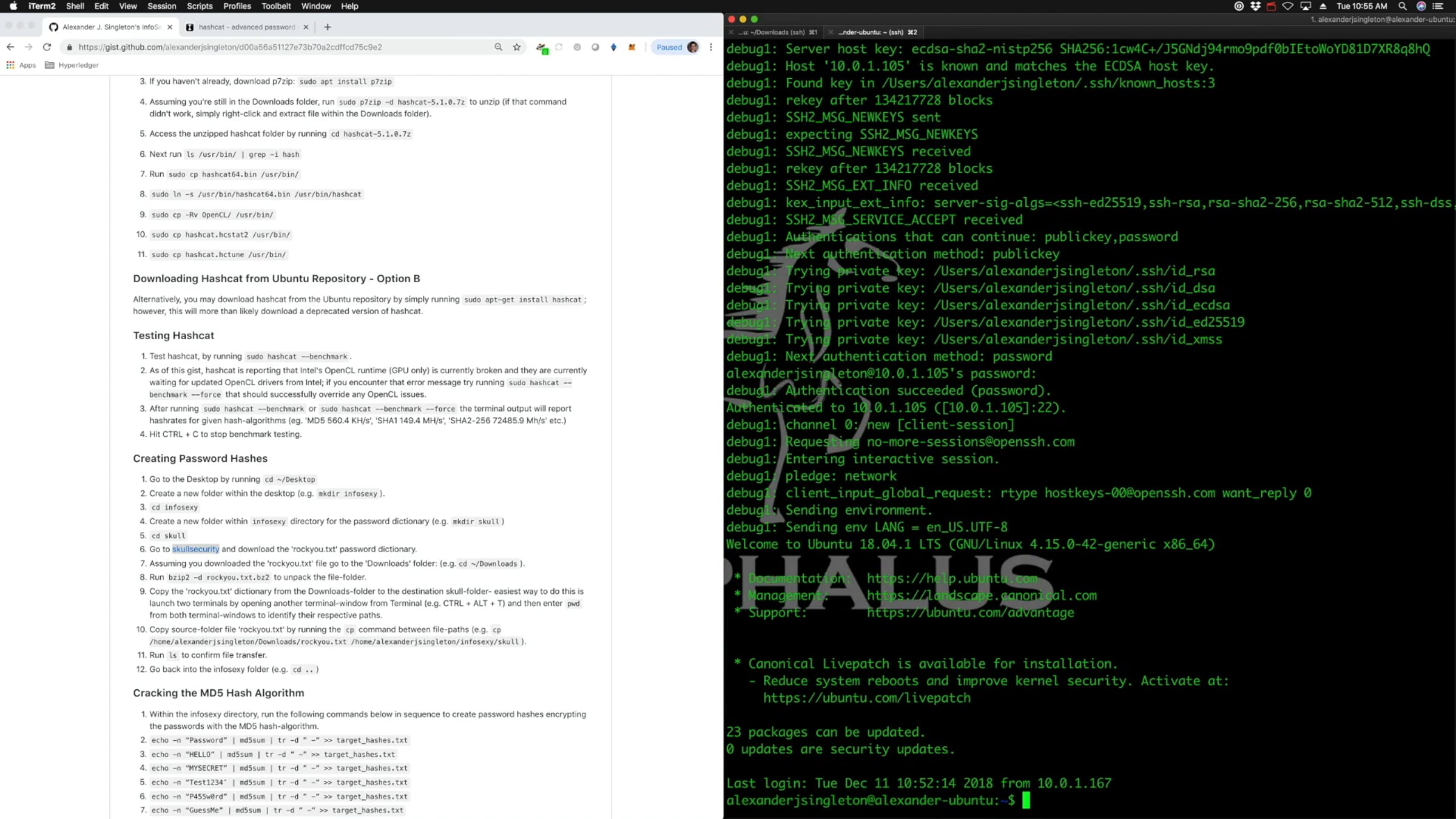Click the zoom magnifier in address bar
Viewport: 1456px width, 819px height.
point(498,47)
